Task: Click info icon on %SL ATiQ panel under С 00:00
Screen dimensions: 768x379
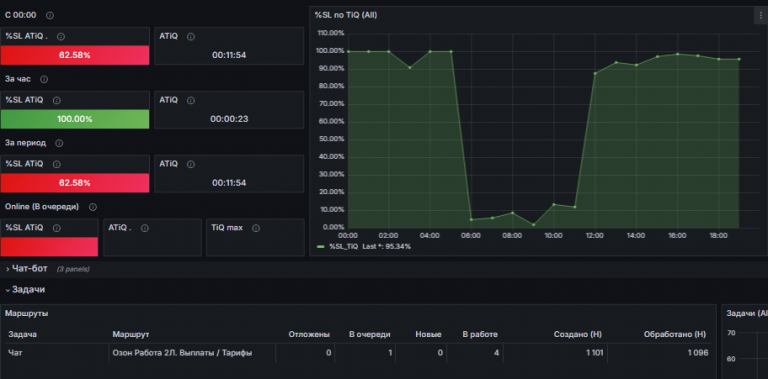Action: pos(61,36)
